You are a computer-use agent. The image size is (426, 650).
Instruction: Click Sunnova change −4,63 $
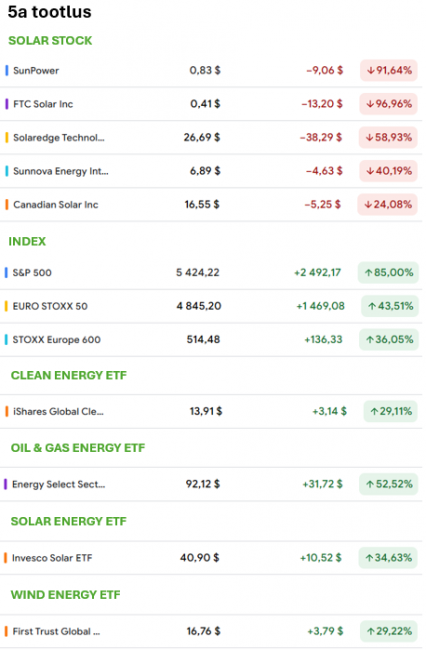point(324,171)
